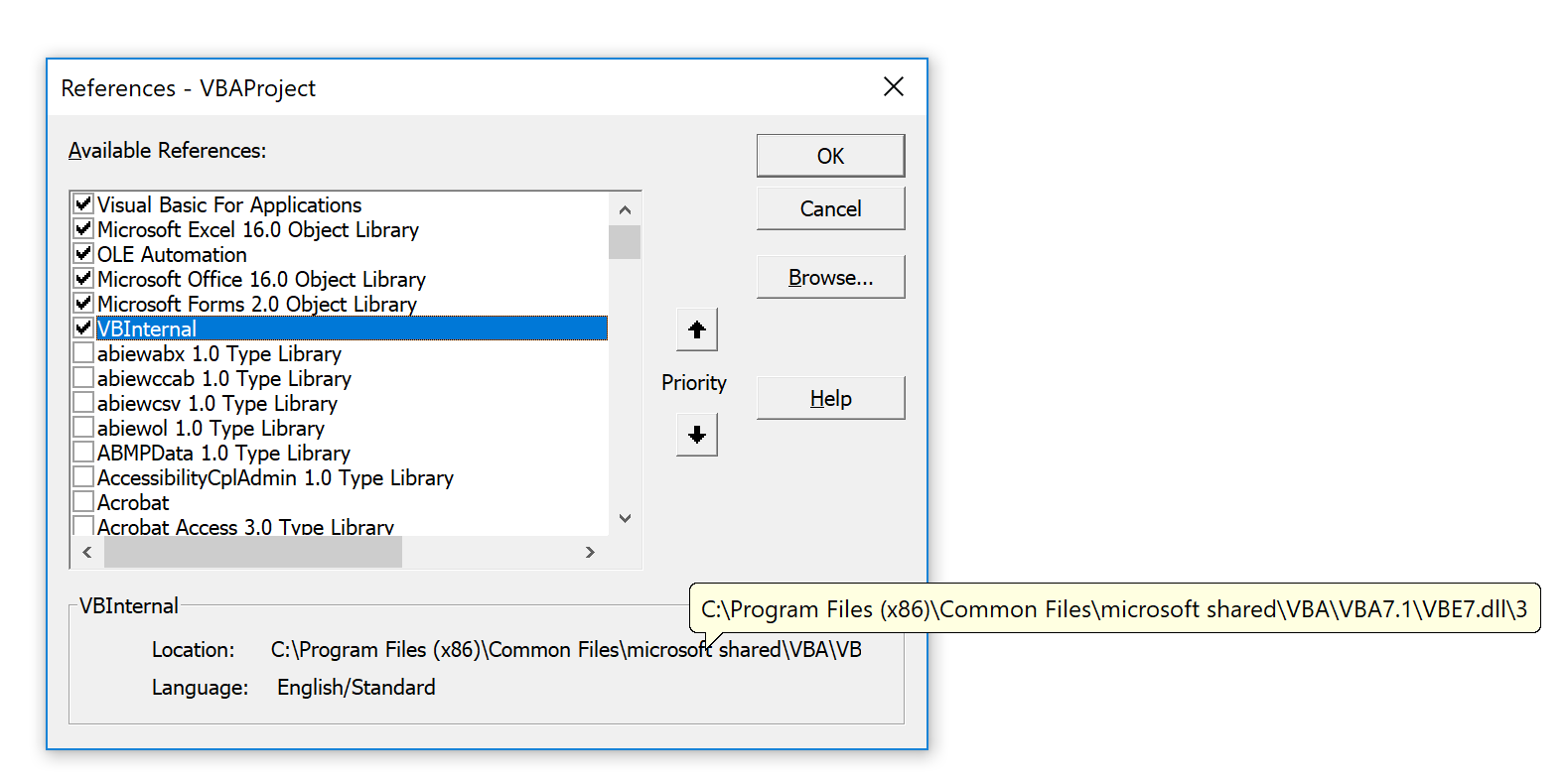This screenshot has height=784, width=1567.
Task: Uncheck Visual Basic For Applications reference
Action: (x=83, y=203)
